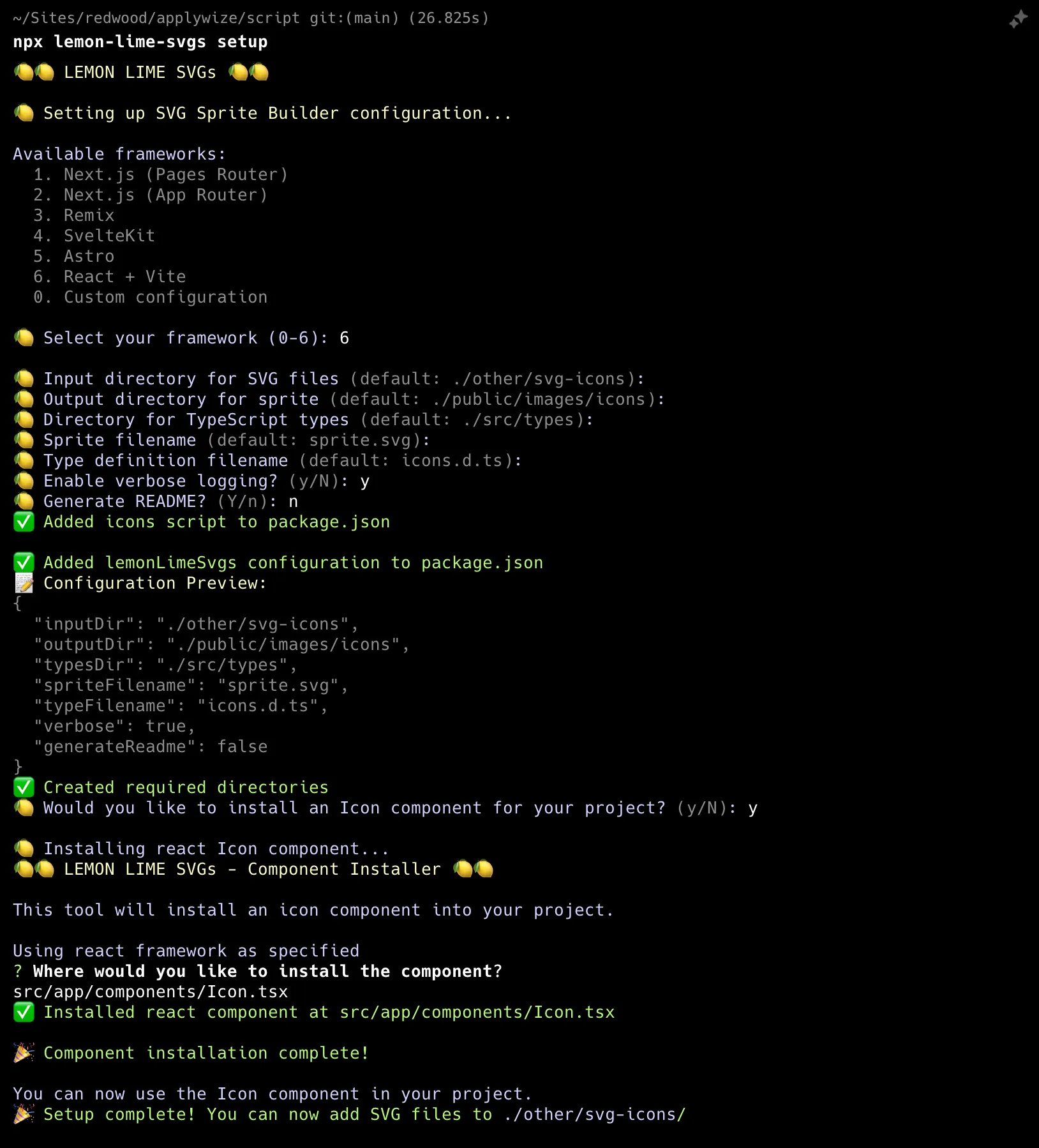Click the pin icon in the top-right corner
The width and height of the screenshot is (1039, 1148).
click(1018, 19)
